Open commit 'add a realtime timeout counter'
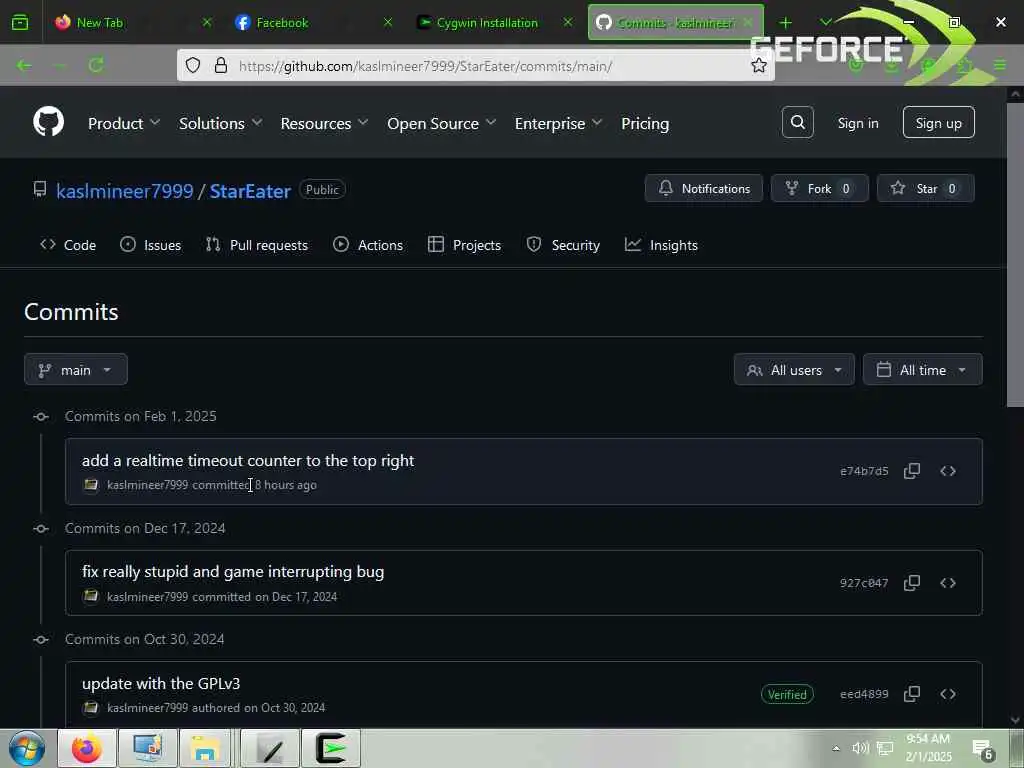The height and width of the screenshot is (768, 1024). coord(248,460)
